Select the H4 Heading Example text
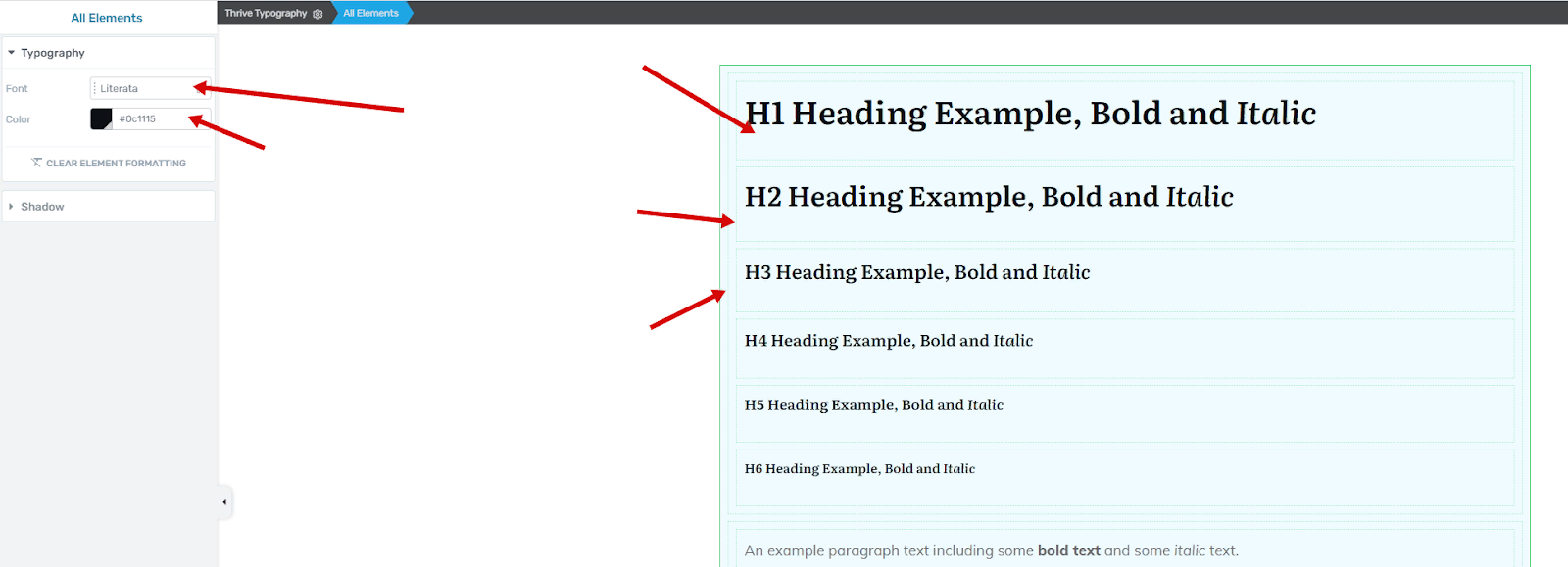Image resolution: width=1568 pixels, height=567 pixels. click(889, 341)
